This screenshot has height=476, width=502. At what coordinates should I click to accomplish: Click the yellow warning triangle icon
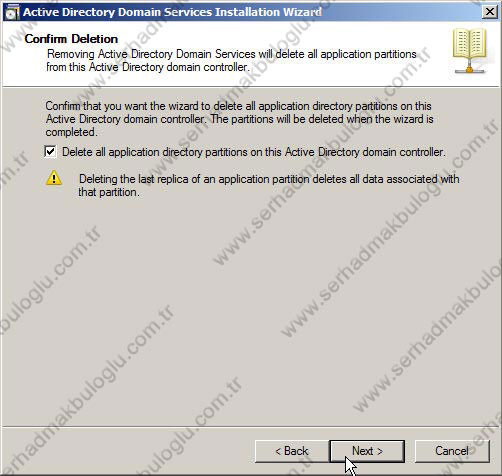54,178
